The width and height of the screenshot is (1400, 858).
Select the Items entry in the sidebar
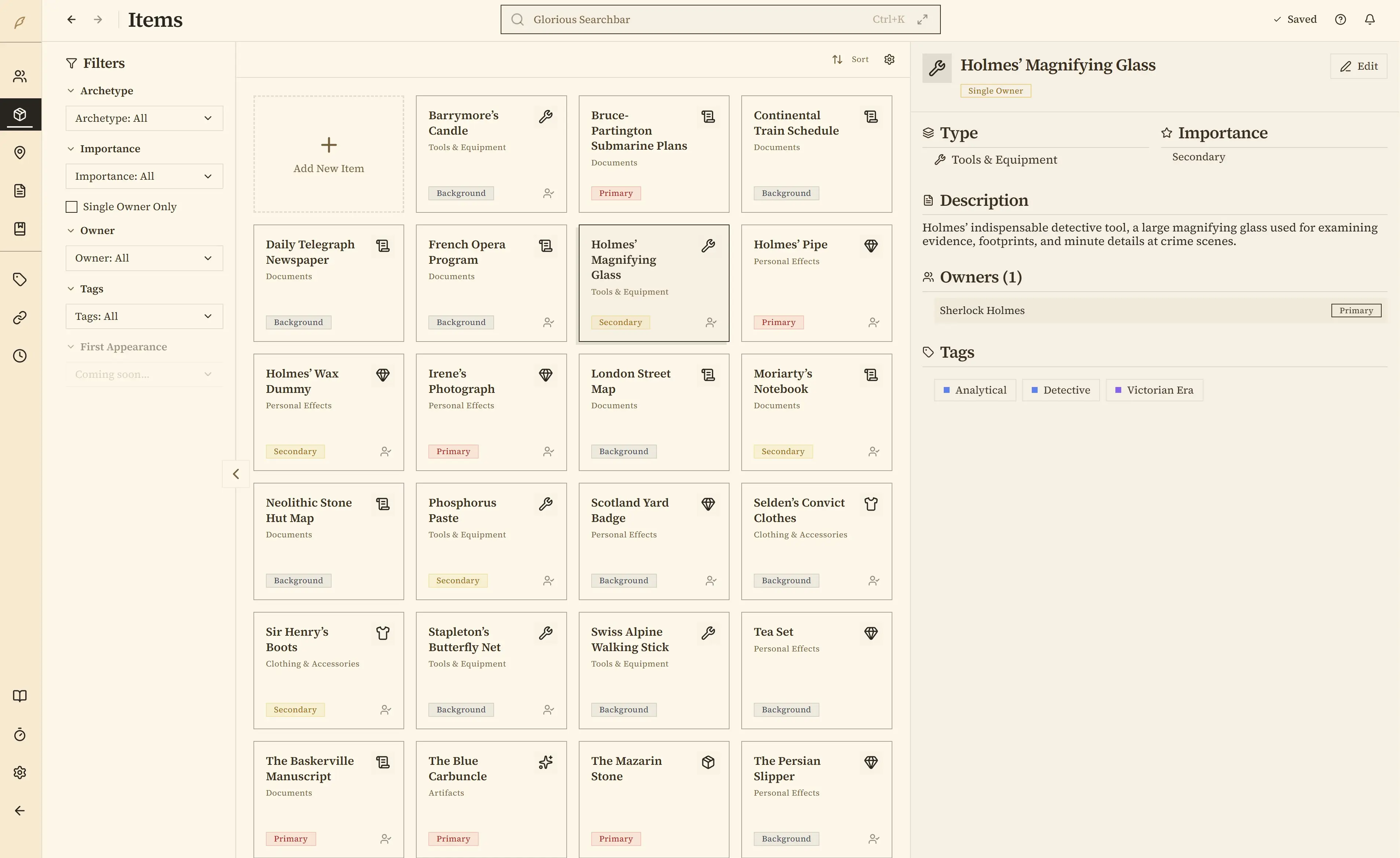[x=21, y=114]
